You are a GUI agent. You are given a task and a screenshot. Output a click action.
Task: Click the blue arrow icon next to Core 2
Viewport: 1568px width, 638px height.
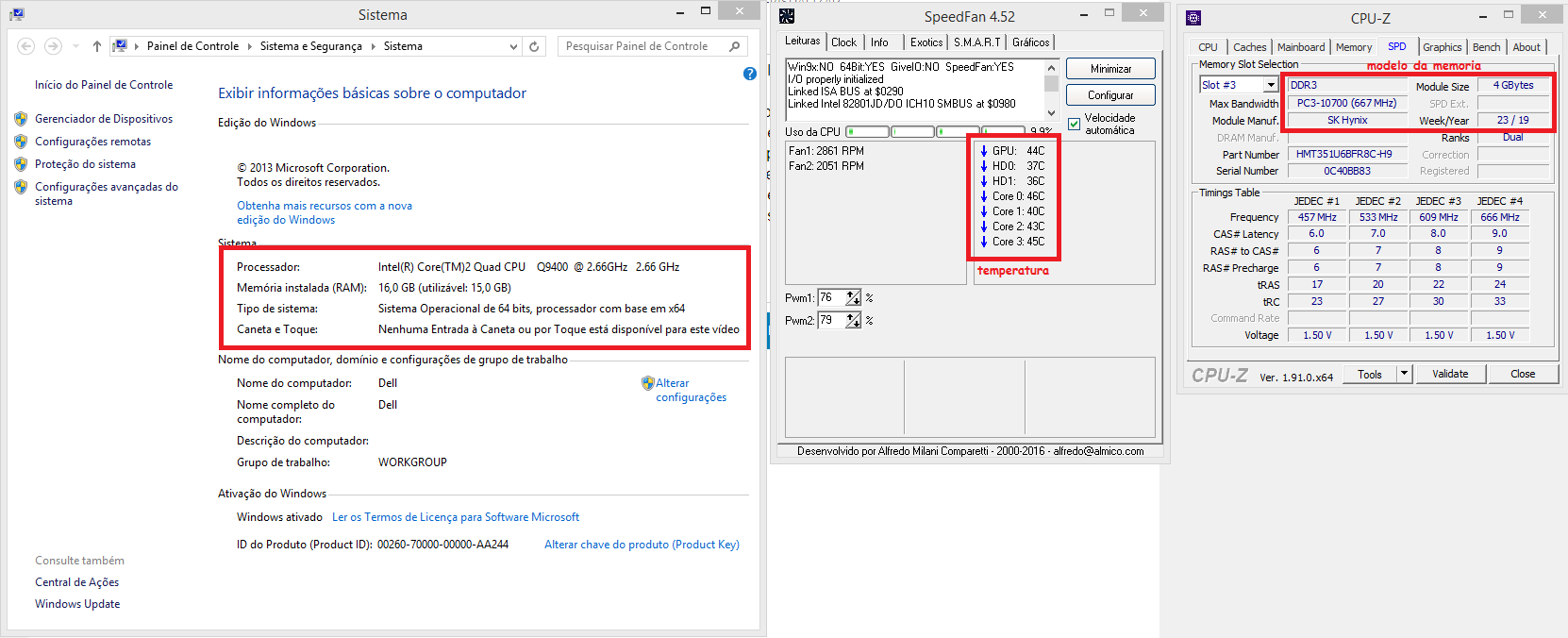[984, 227]
